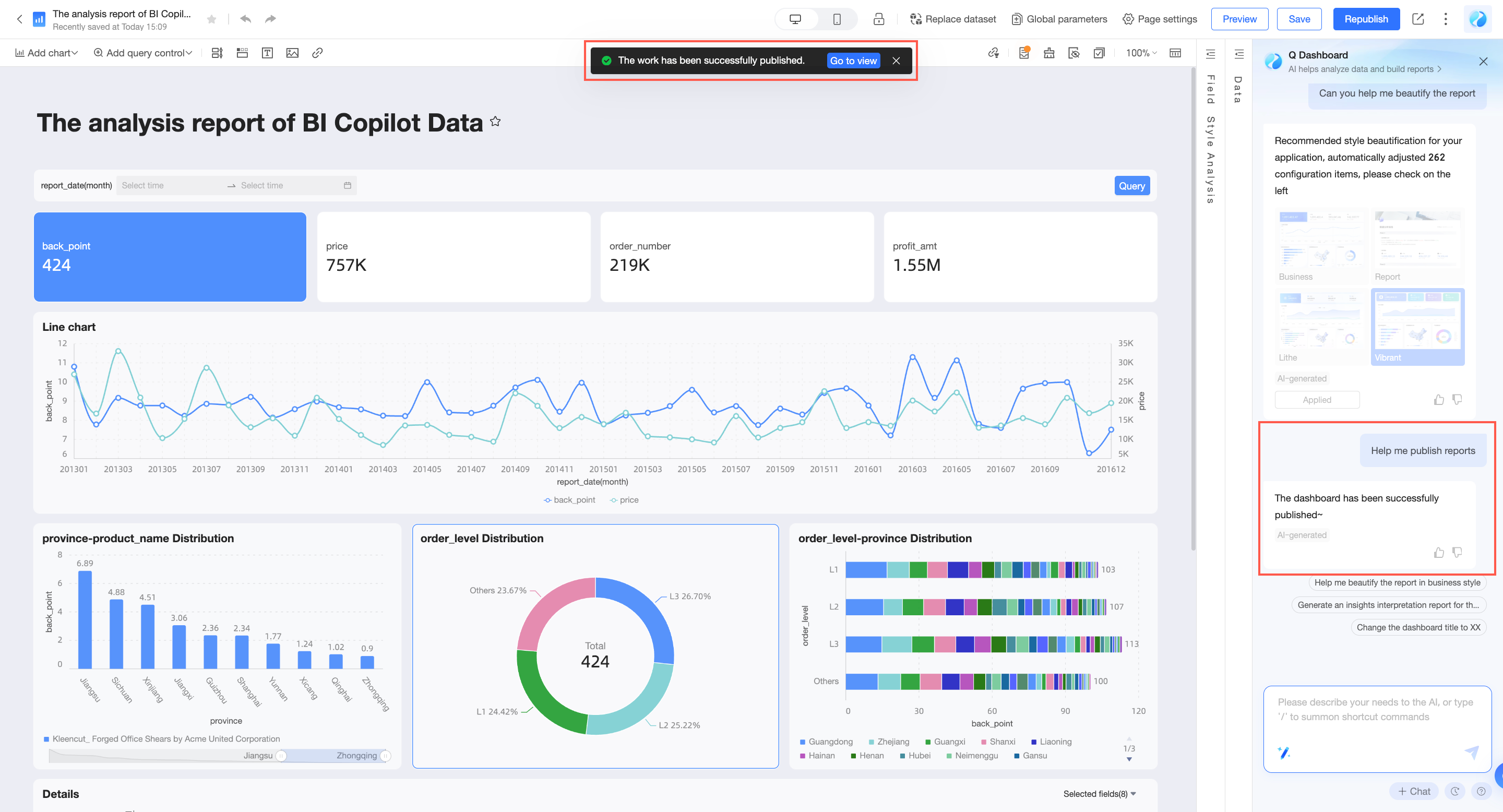This screenshot has height=812, width=1503.
Task: Click the insert image icon
Action: [292, 53]
